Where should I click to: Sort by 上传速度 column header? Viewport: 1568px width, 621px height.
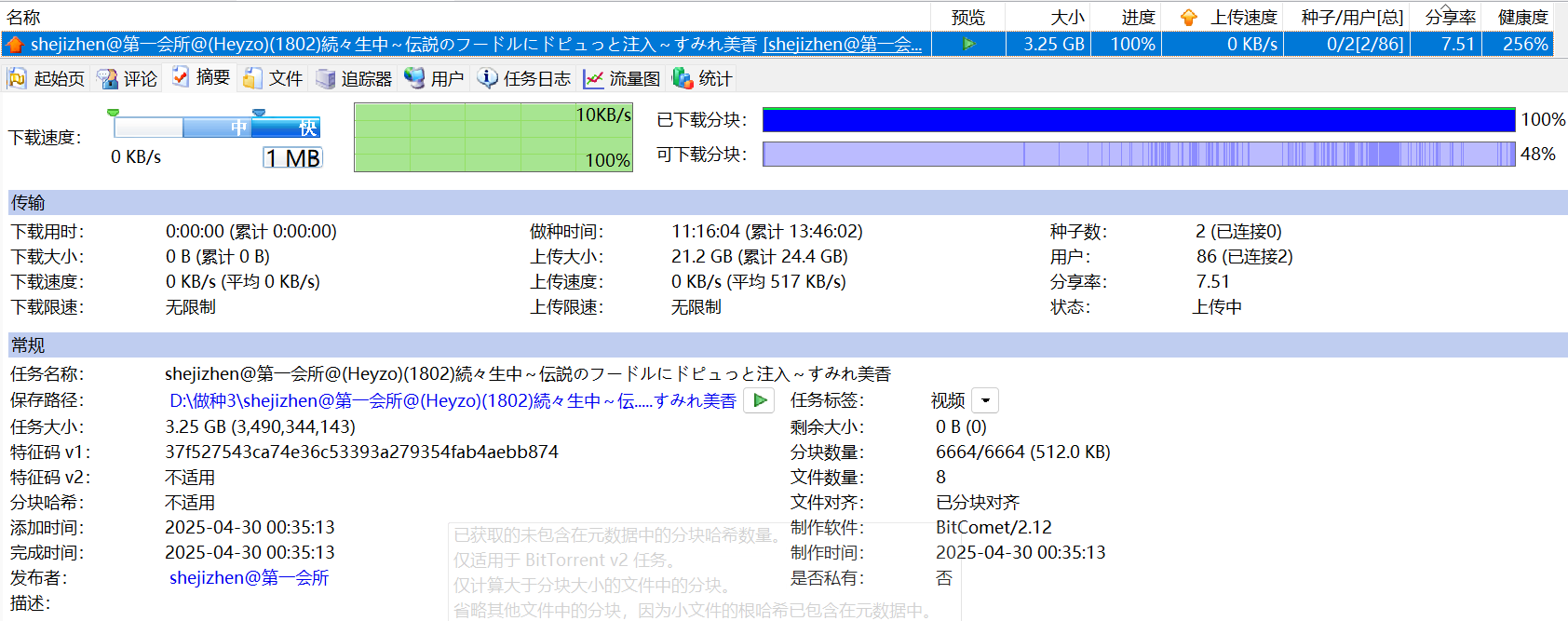[x=1223, y=17]
